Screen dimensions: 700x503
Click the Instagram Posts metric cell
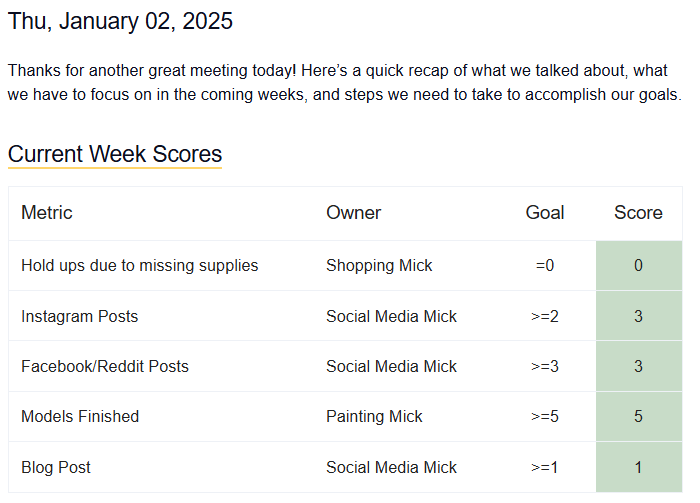tap(80, 316)
